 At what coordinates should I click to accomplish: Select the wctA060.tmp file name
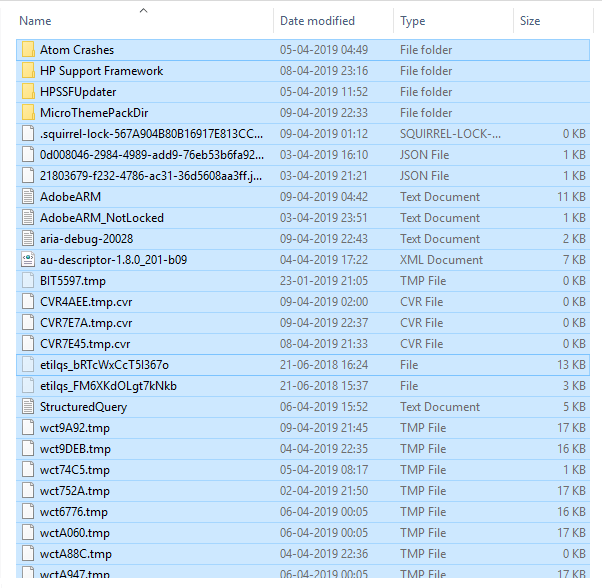click(x=75, y=533)
